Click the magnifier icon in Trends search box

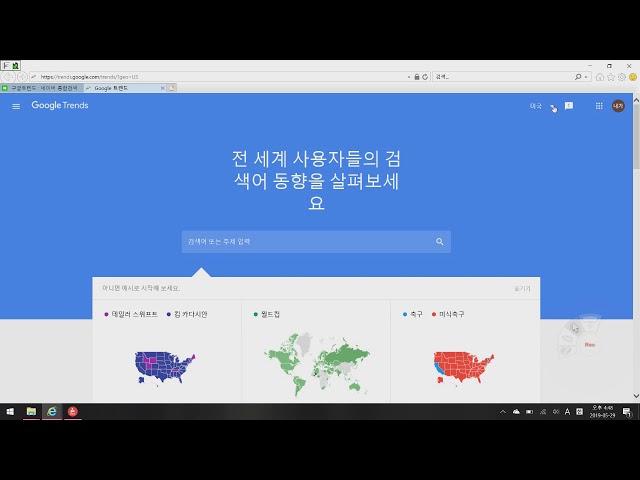click(x=440, y=242)
